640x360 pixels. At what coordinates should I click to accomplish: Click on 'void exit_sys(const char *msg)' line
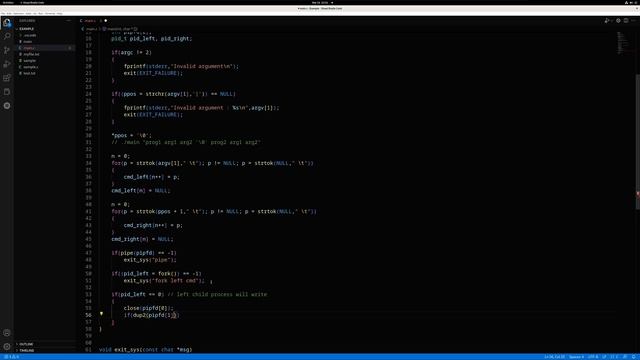pyautogui.click(x=145, y=350)
